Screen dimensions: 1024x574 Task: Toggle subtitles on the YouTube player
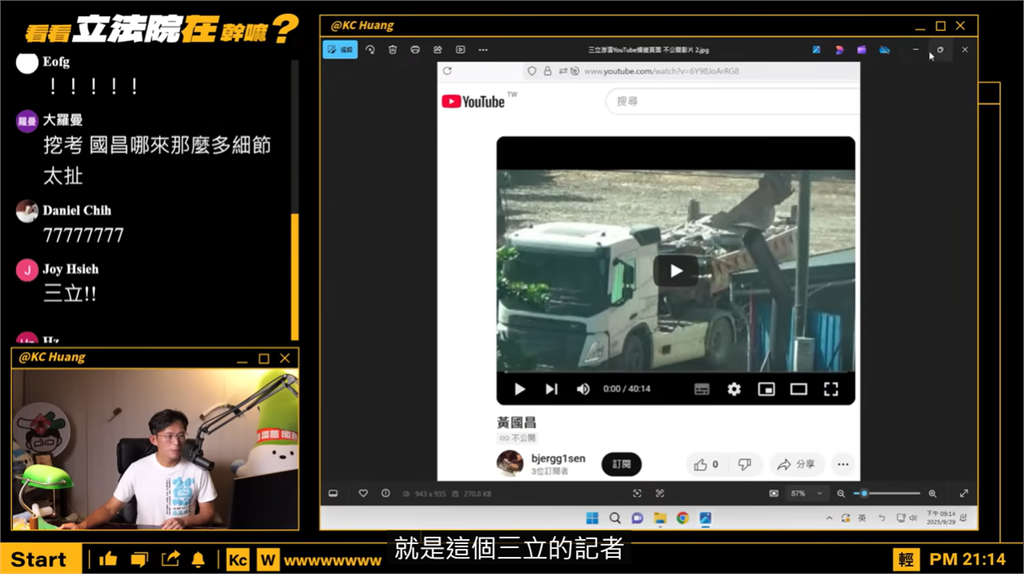701,389
